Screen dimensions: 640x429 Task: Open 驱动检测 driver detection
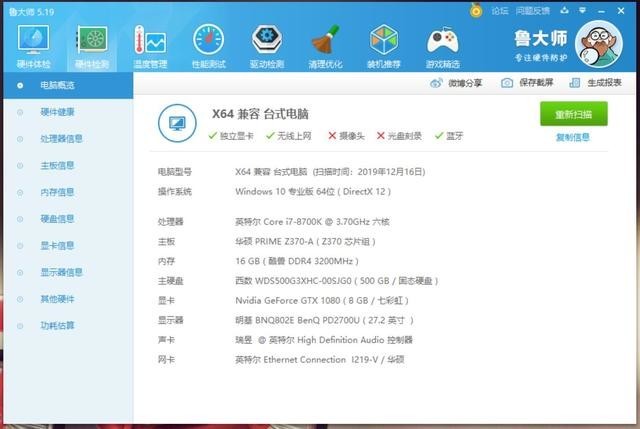click(267, 46)
